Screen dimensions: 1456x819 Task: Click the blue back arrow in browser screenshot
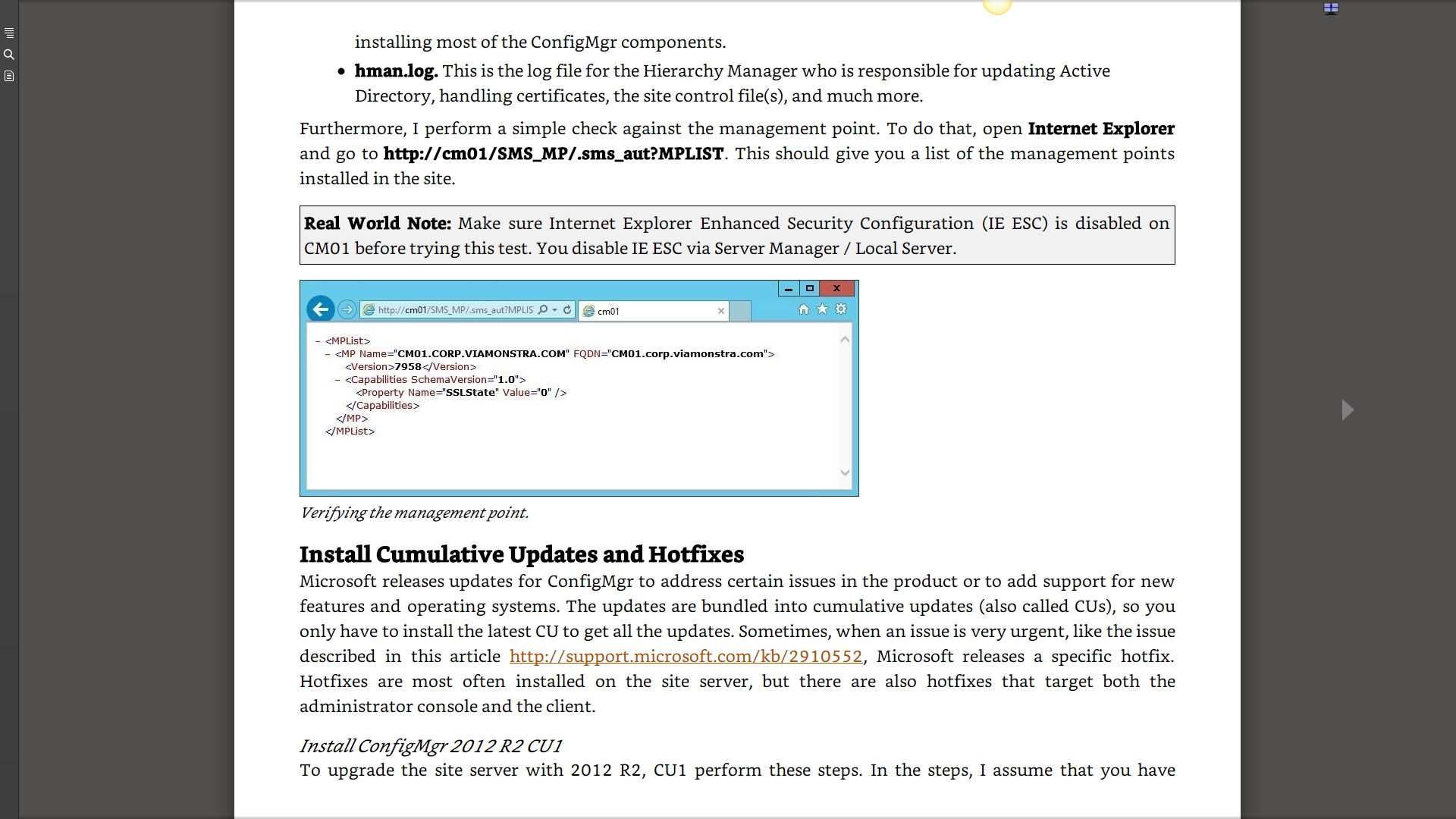[x=321, y=309]
